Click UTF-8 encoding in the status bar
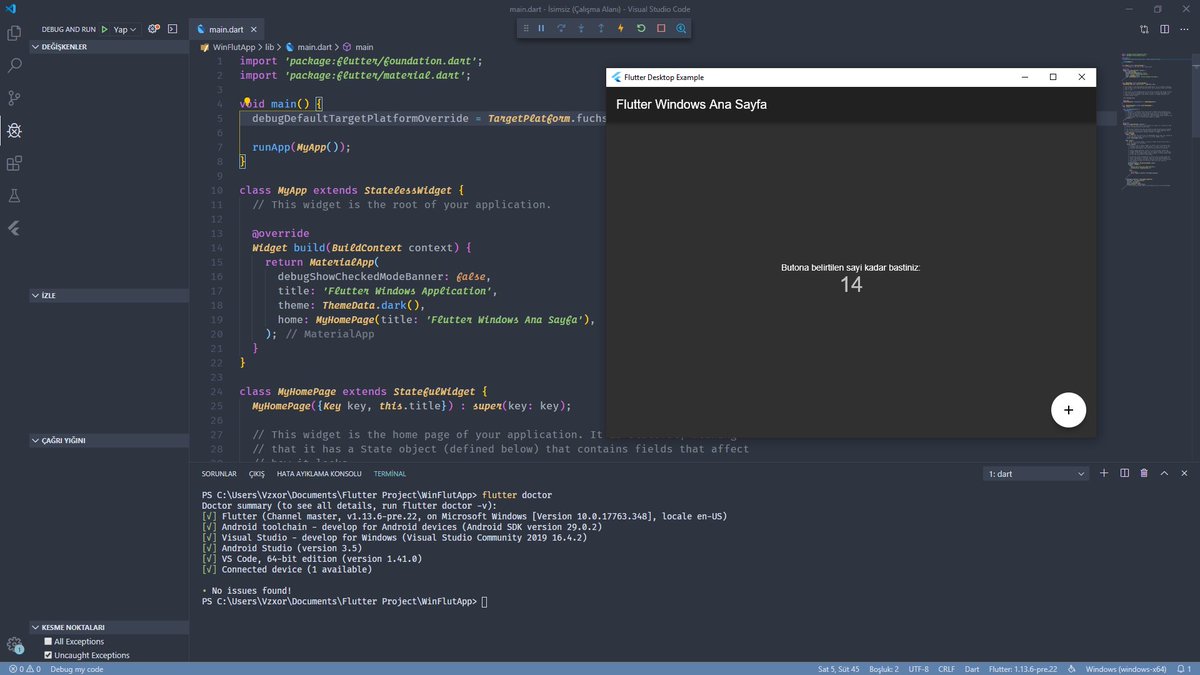 tap(918, 668)
